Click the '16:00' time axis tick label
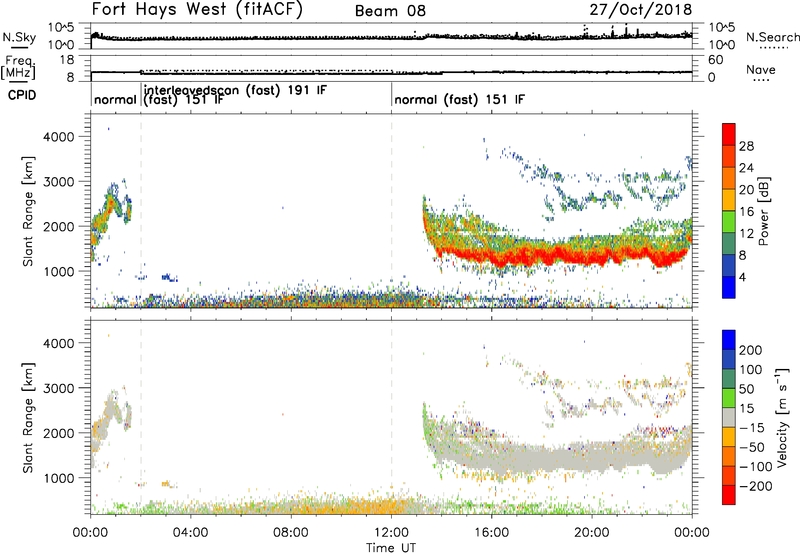This screenshot has width=800, height=554. coord(491,533)
